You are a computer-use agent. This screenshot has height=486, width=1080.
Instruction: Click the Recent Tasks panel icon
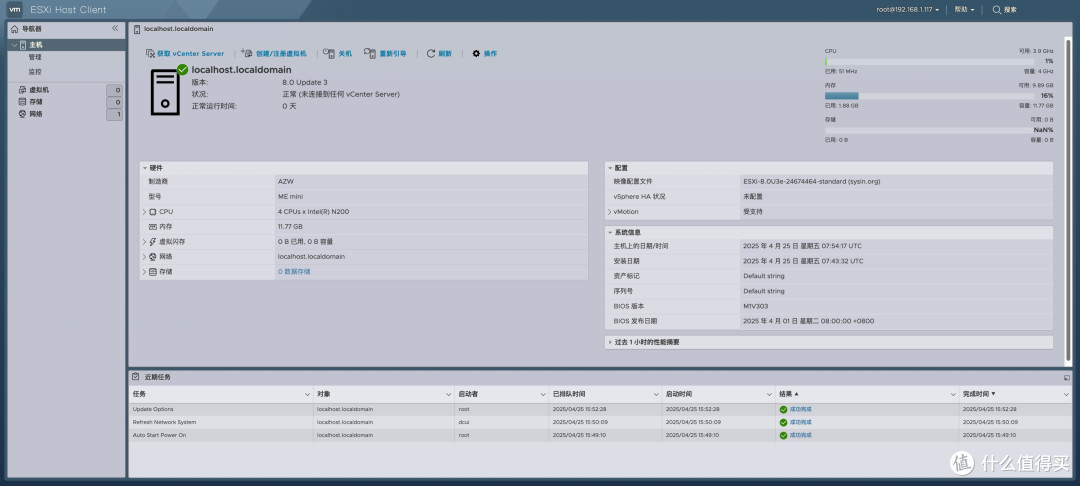(136, 377)
